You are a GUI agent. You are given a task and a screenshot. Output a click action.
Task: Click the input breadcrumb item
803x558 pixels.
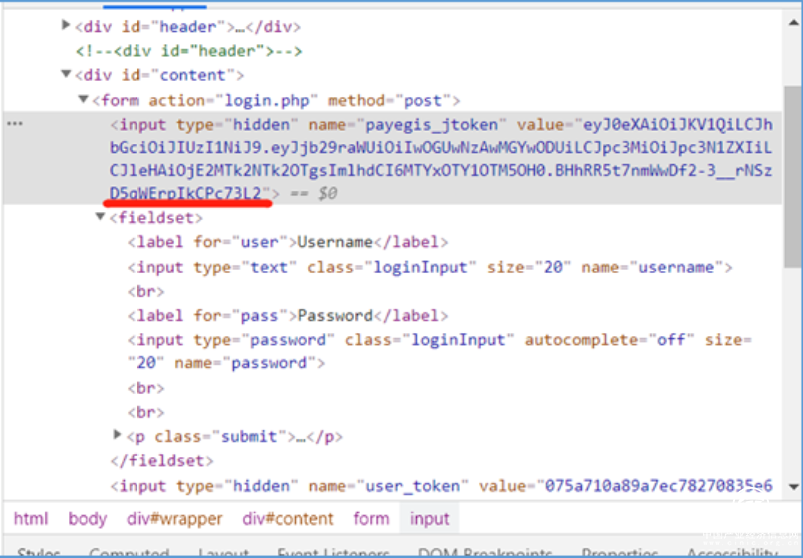(x=430, y=518)
